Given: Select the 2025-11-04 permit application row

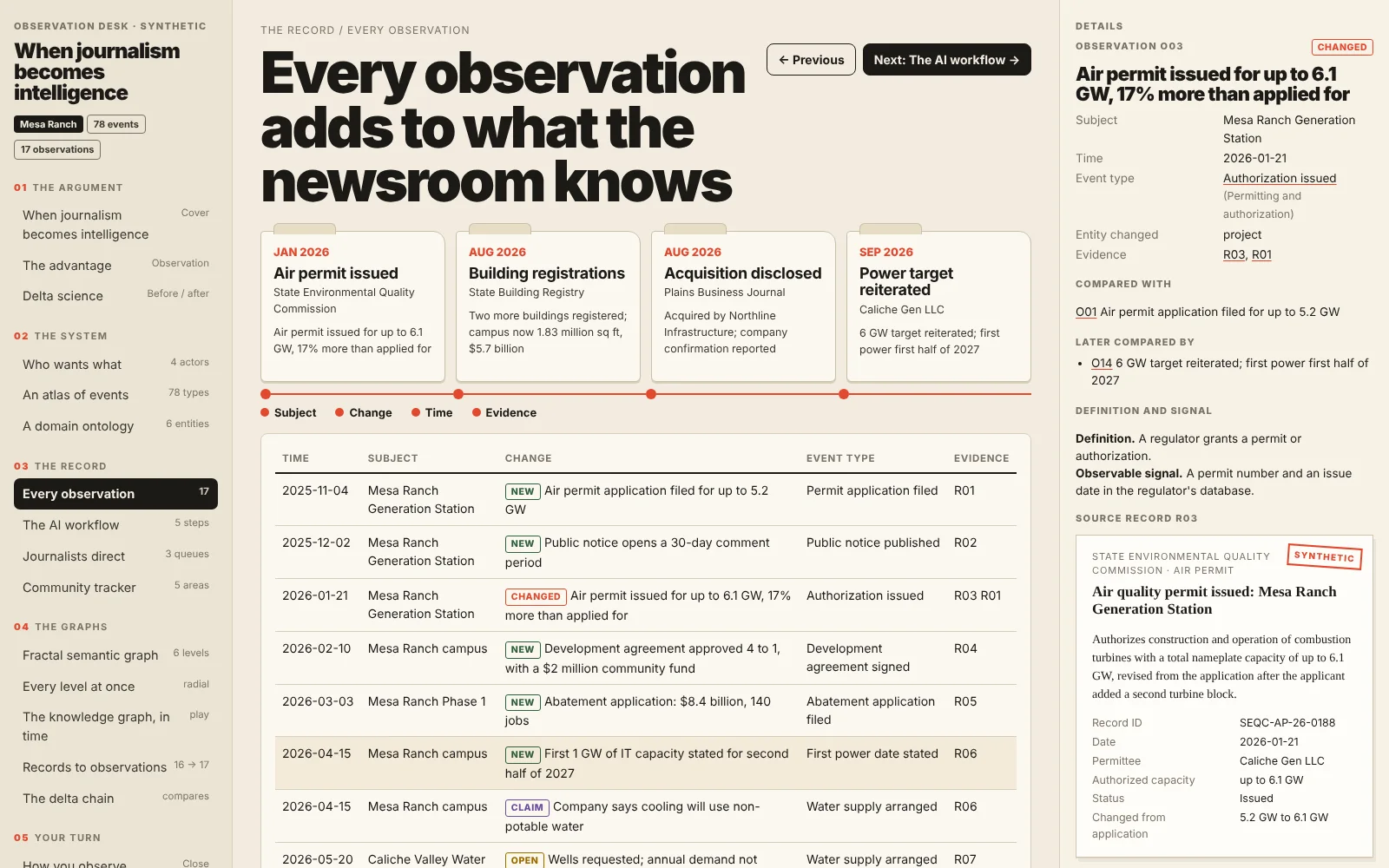Looking at the screenshot, I should pos(646,500).
